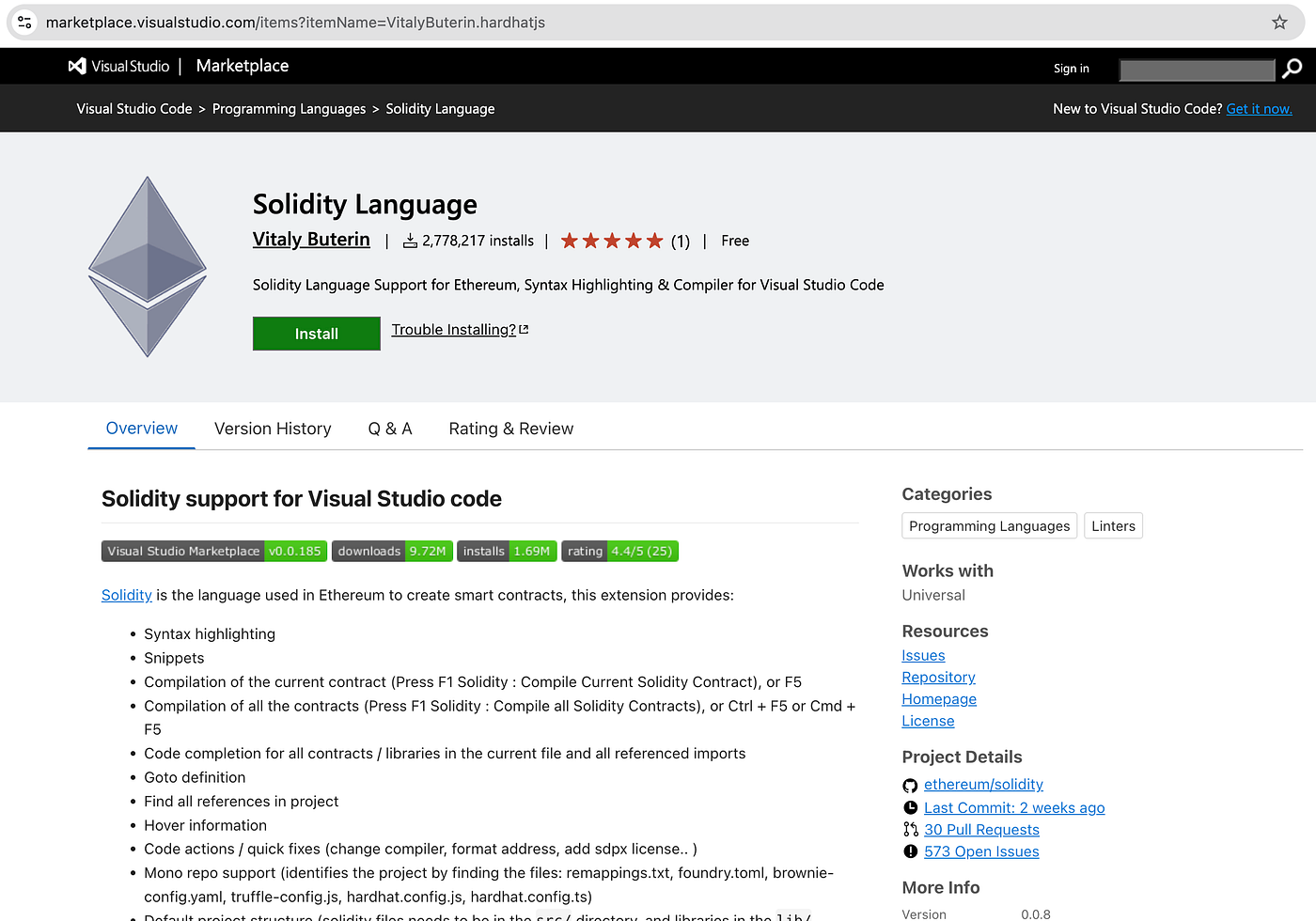Open the License resource link
Screen dimensions: 1316x921
click(x=928, y=721)
